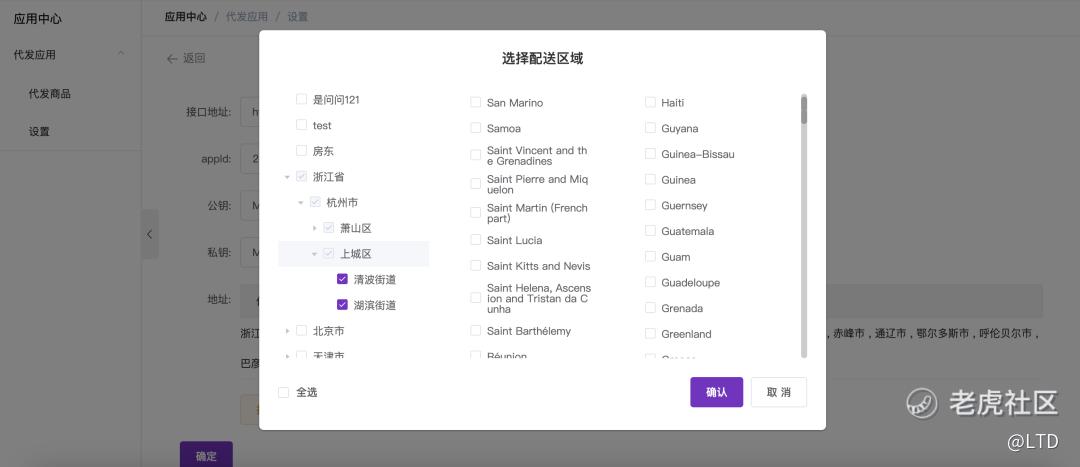Check Saint Vincent and the Grenadines
This screenshot has width=1080, height=467.
(475, 155)
